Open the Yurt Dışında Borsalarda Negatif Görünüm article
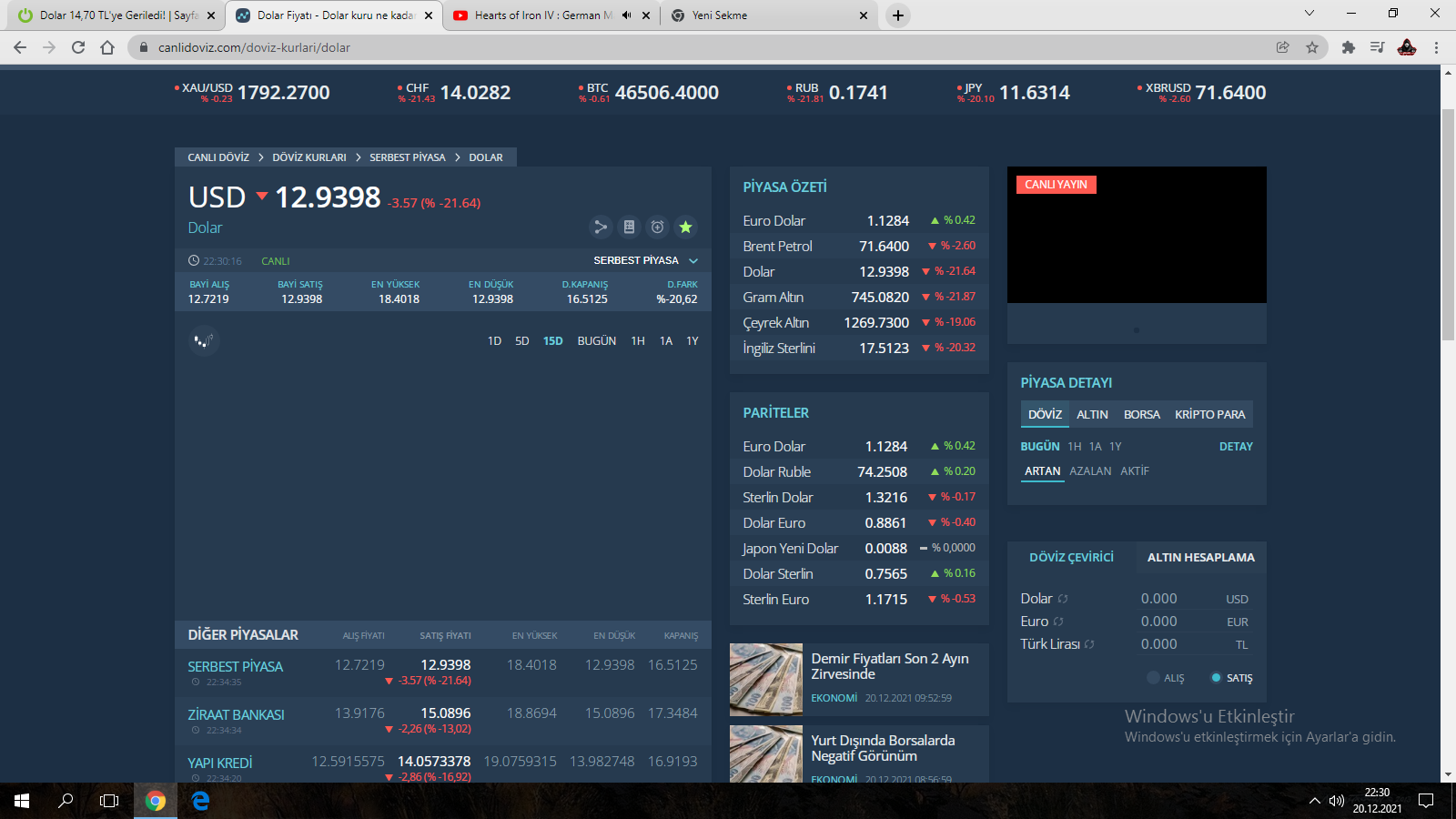Screen dimensions: 1456x819 click(x=883, y=748)
